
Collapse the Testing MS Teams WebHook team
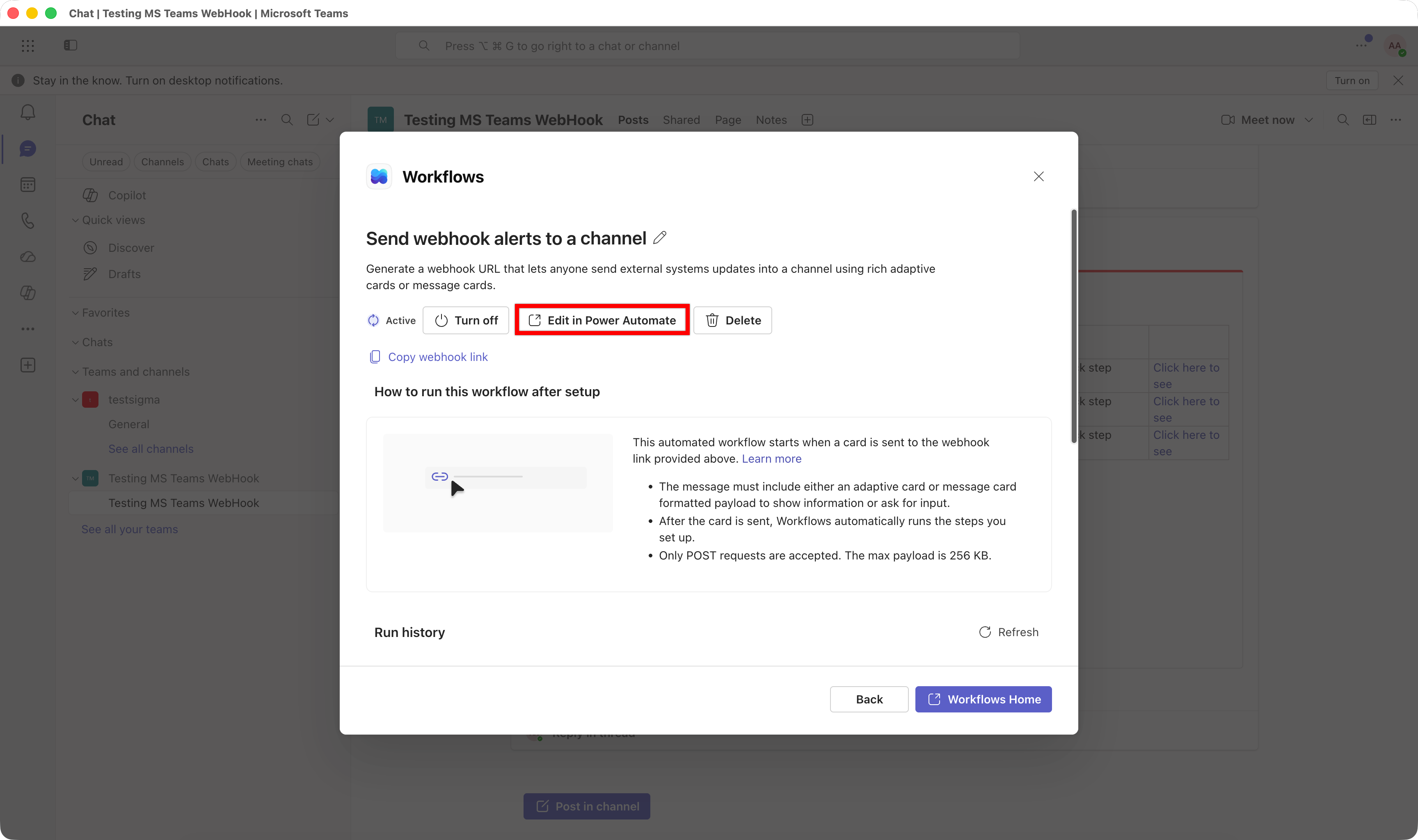75,478
